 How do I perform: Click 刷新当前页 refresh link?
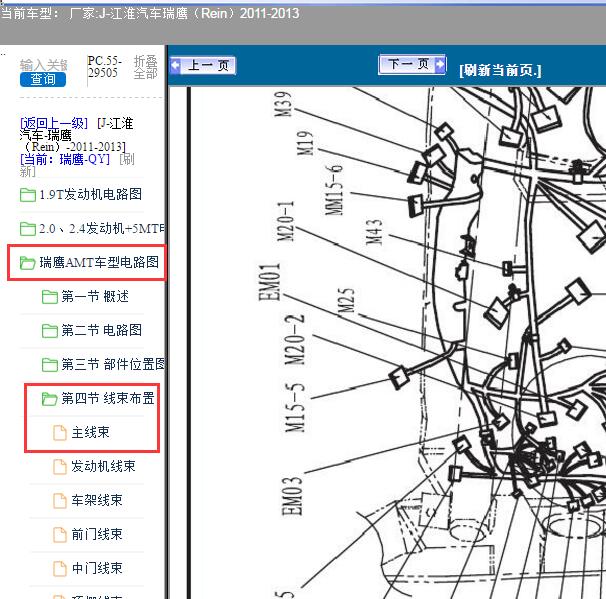tap(500, 70)
